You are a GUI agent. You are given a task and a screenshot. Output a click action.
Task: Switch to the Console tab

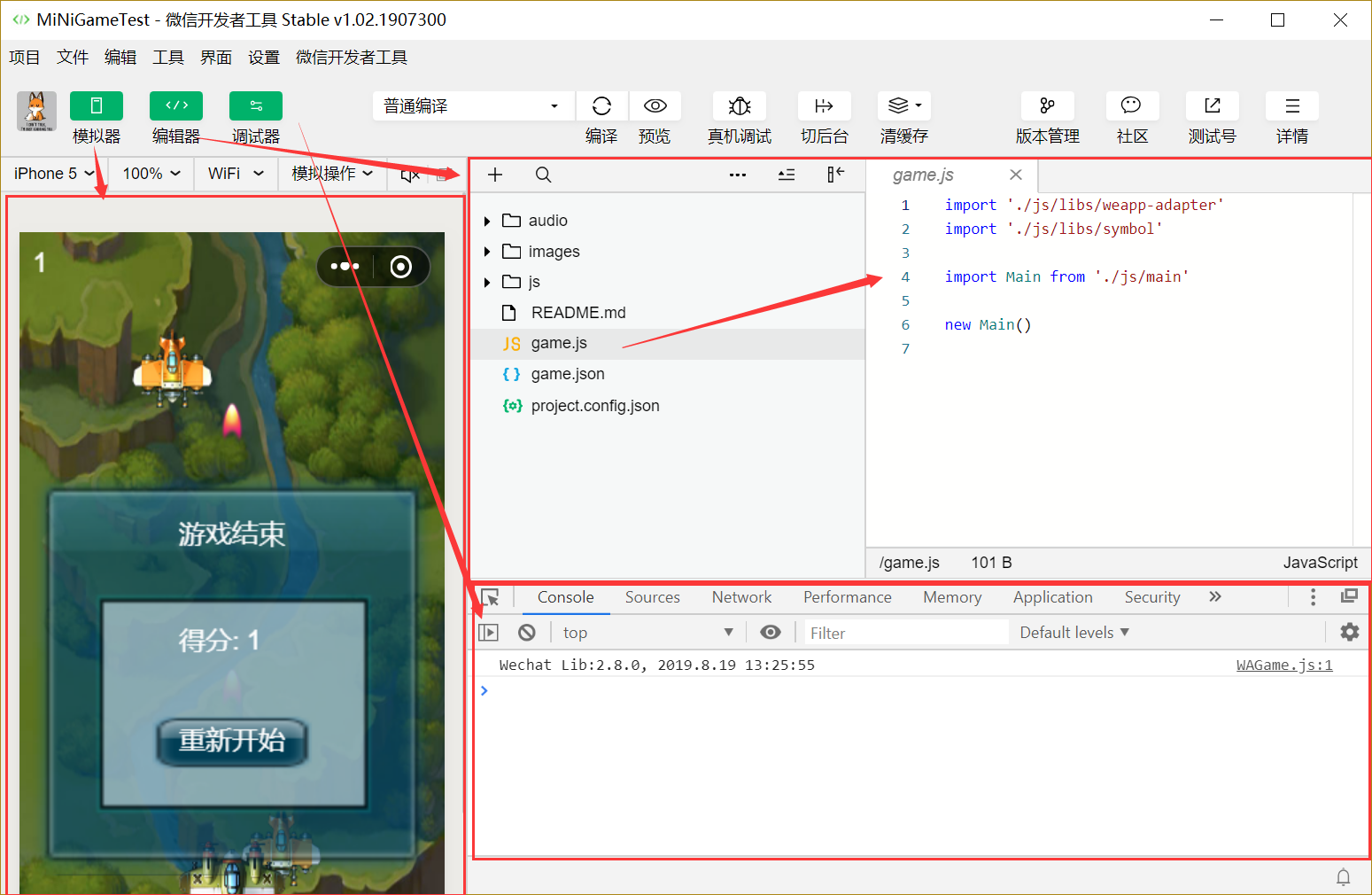[565, 597]
